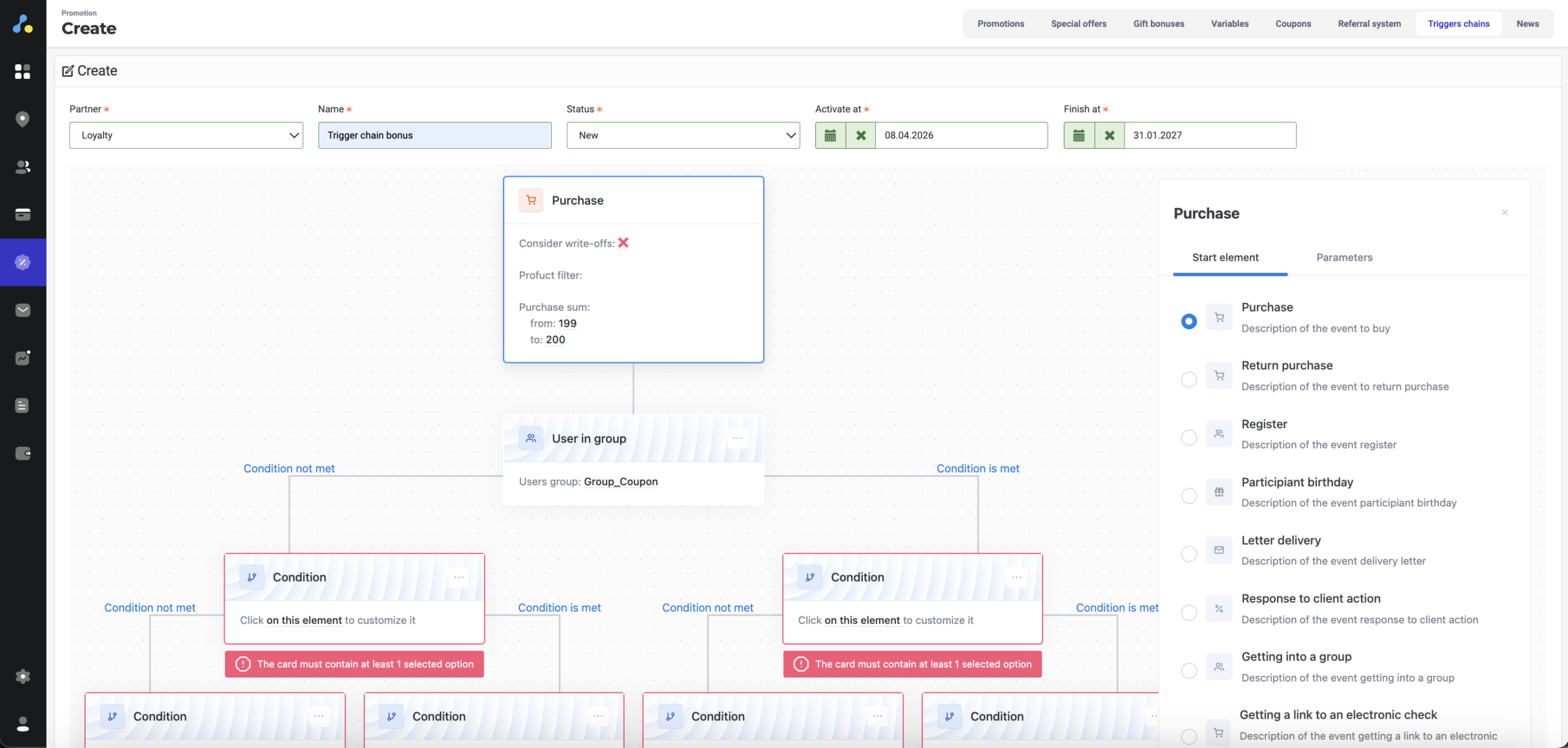Open the analytics chart sidebar icon
This screenshot has width=1568, height=748.
[x=23, y=357]
